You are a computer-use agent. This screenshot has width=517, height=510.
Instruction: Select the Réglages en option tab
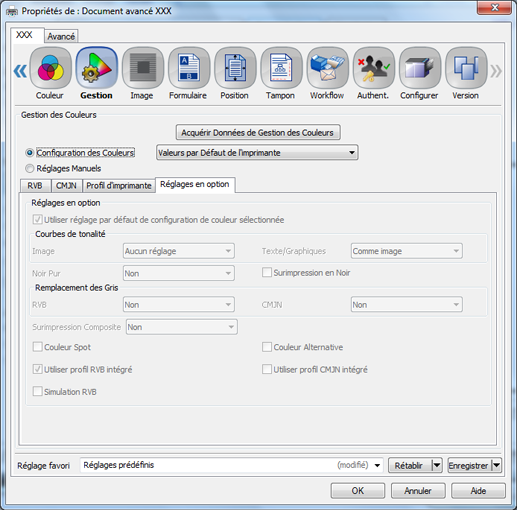(195, 184)
